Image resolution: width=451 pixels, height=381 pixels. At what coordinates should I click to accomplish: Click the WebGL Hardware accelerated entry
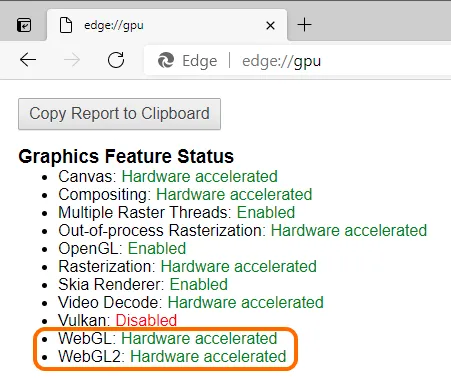point(168,338)
